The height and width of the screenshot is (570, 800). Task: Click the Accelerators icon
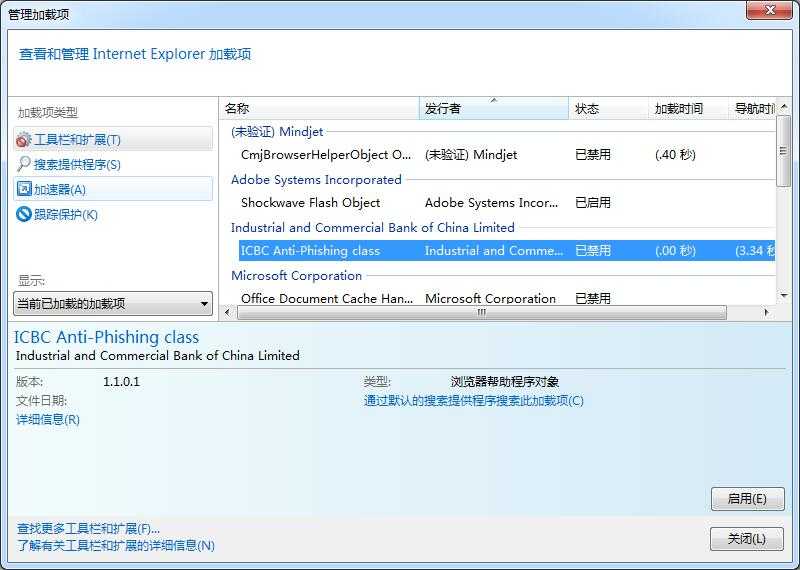coord(23,189)
